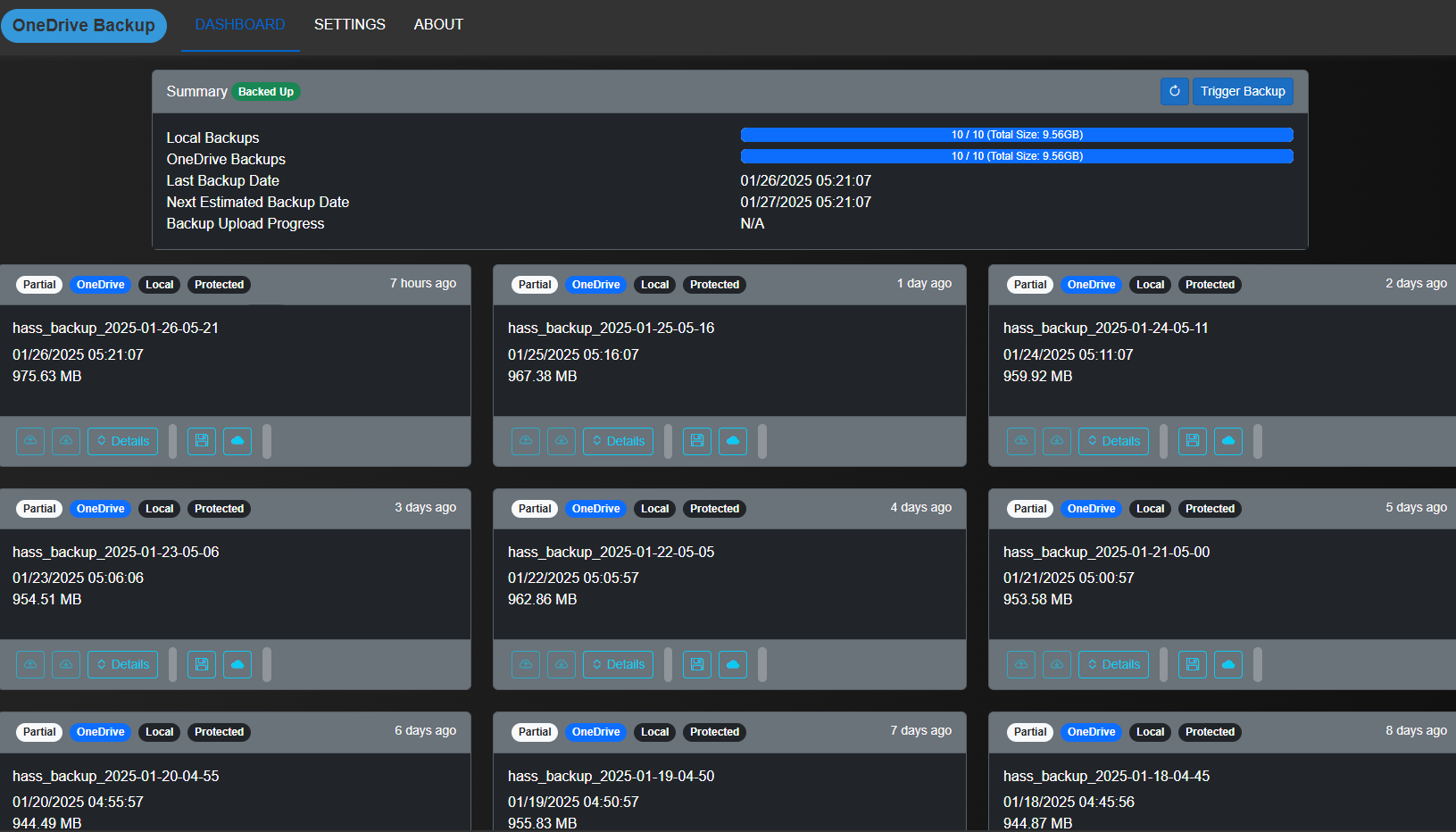Open the DASHBOARD tab
The height and width of the screenshot is (832, 1456).
pyautogui.click(x=240, y=25)
